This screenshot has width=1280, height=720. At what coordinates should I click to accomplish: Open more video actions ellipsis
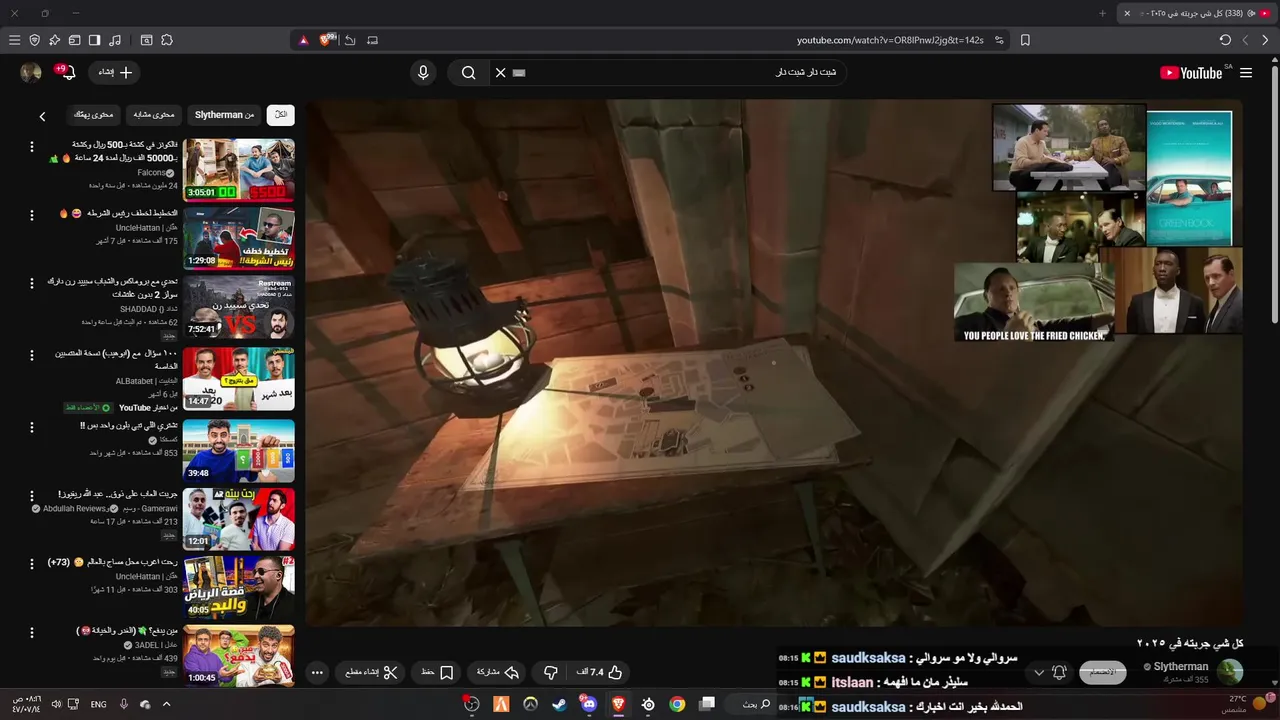click(x=317, y=672)
